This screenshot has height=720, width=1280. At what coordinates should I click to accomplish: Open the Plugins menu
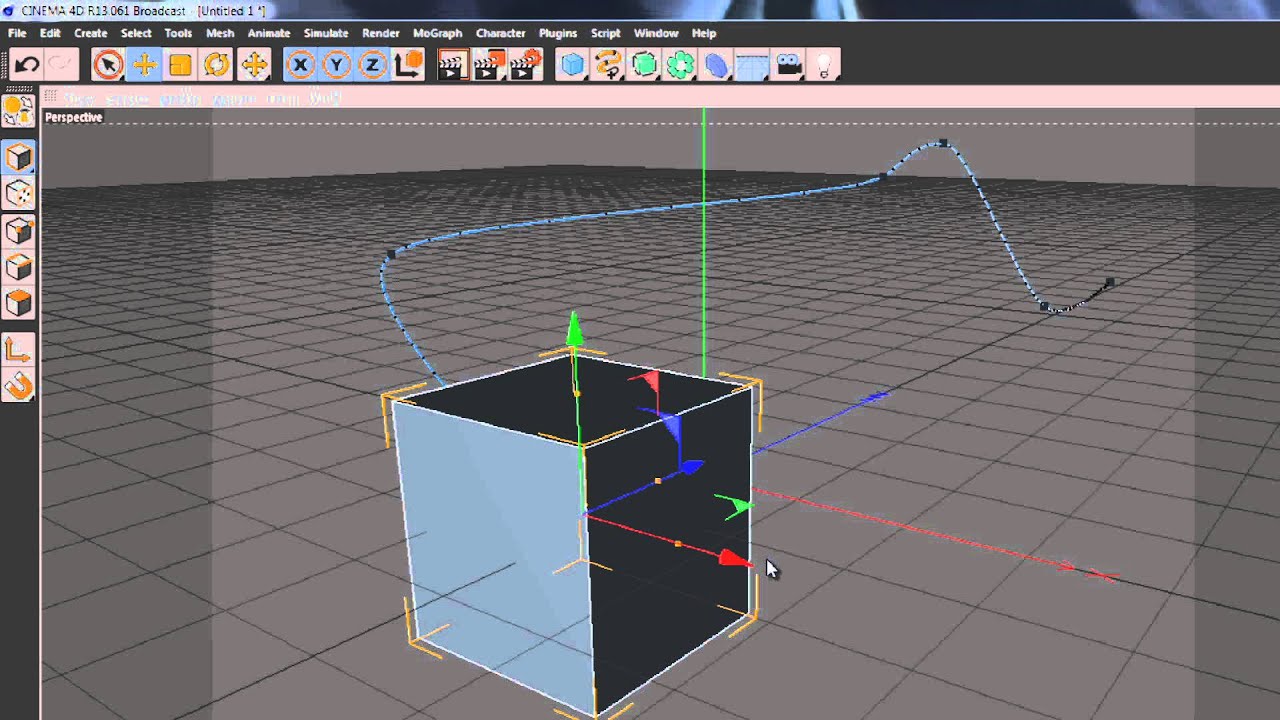(558, 33)
